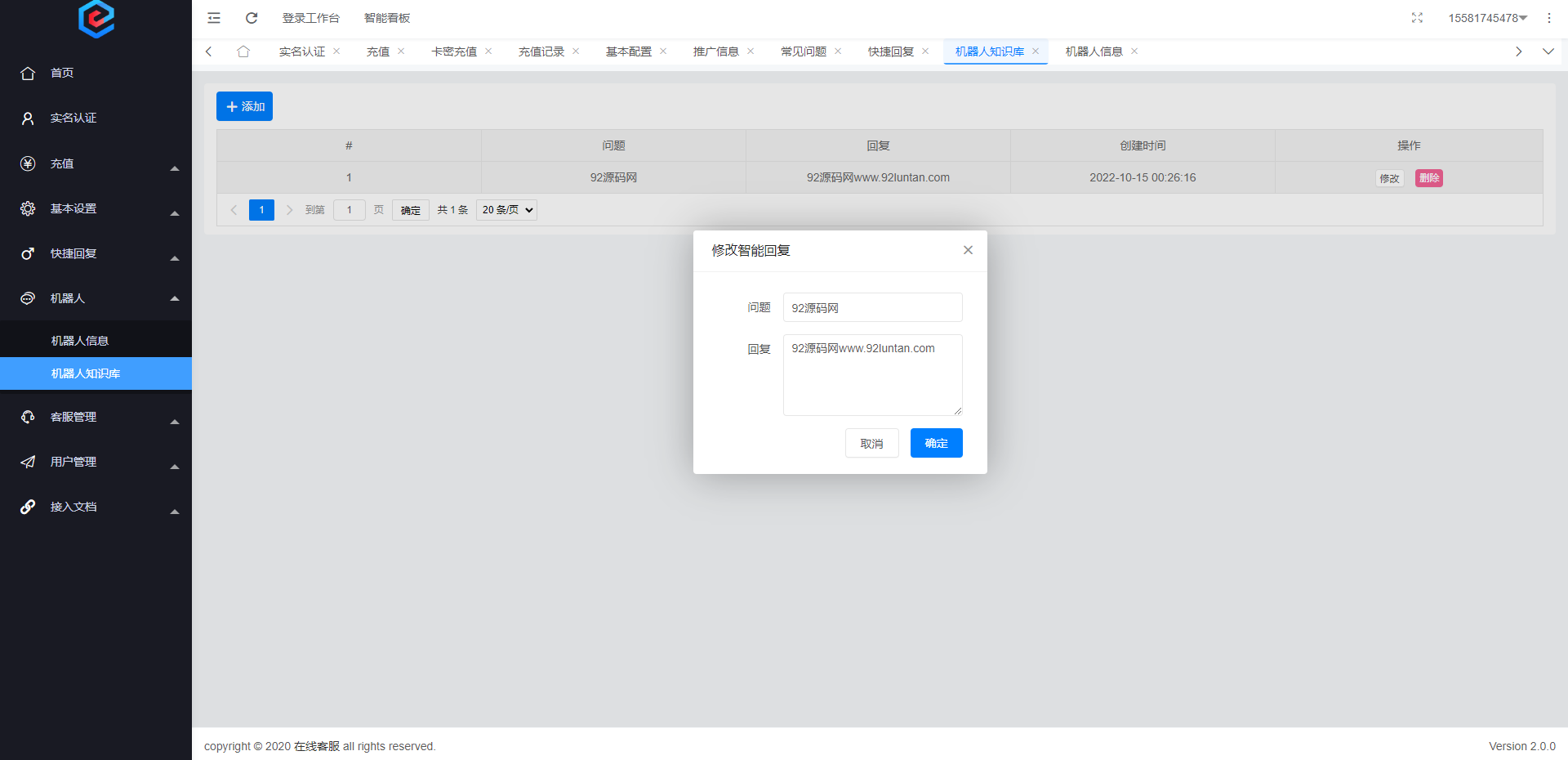1568x760 pixels.
Task: Open user account dropdown 15581745478
Action: pyautogui.click(x=1486, y=18)
